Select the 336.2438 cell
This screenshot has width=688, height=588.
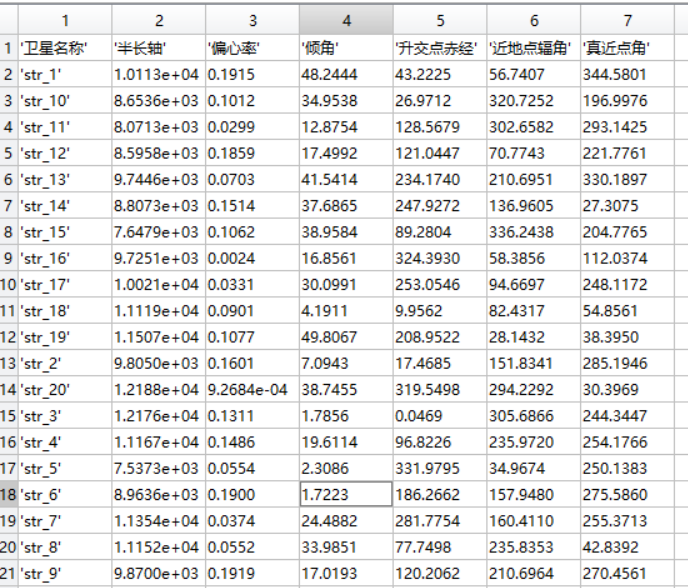pos(534,232)
